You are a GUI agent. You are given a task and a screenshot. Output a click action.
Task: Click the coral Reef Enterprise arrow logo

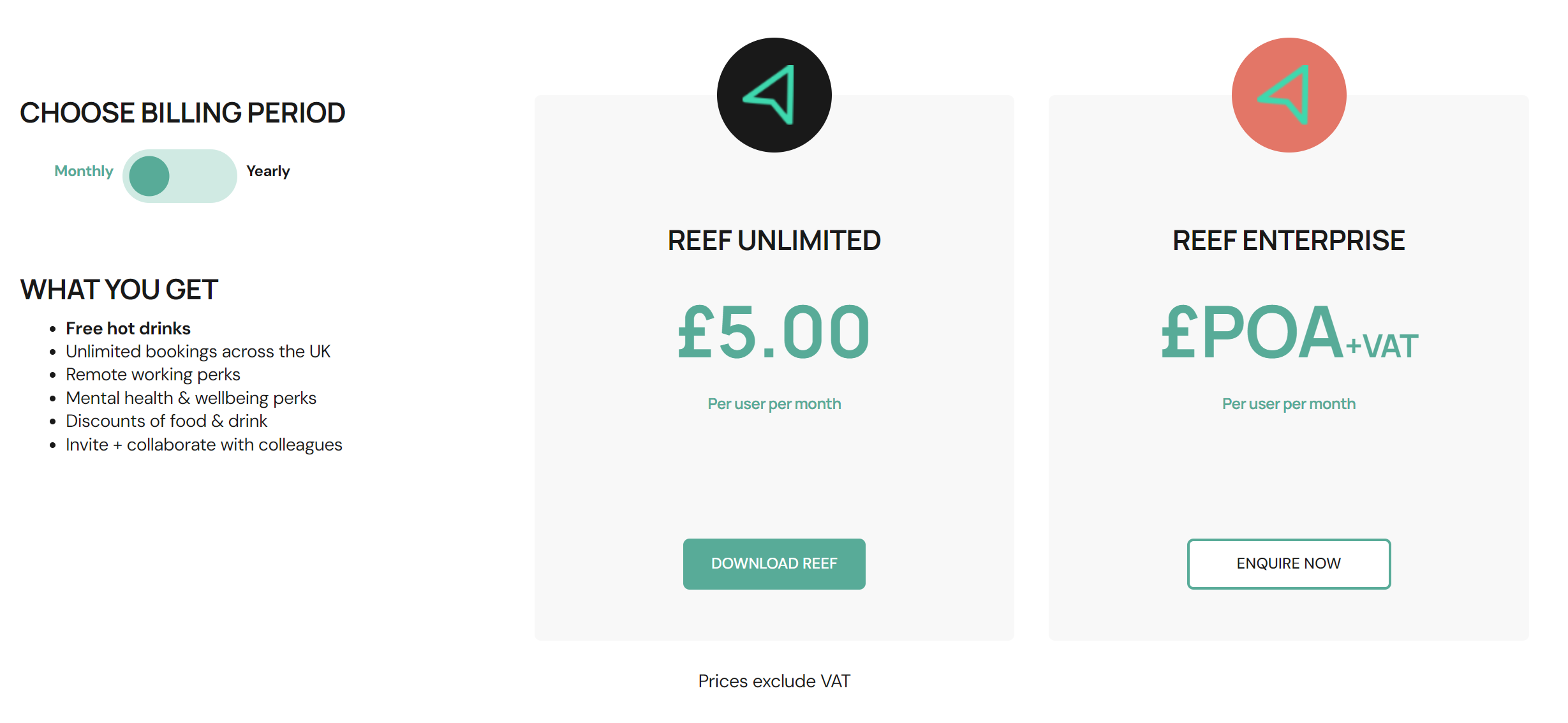point(1289,95)
